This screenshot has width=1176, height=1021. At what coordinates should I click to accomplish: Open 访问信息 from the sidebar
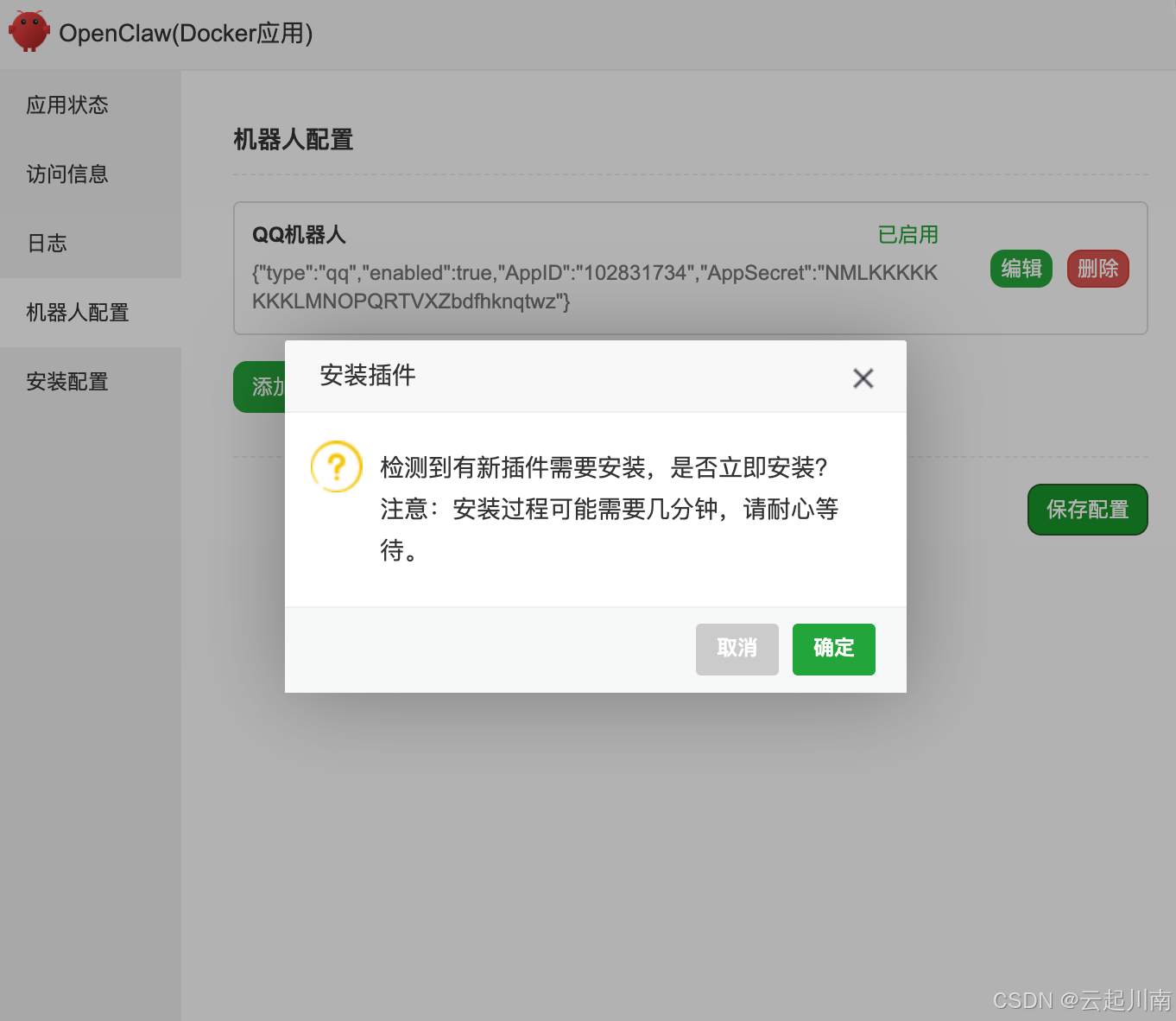pyautogui.click(x=66, y=174)
